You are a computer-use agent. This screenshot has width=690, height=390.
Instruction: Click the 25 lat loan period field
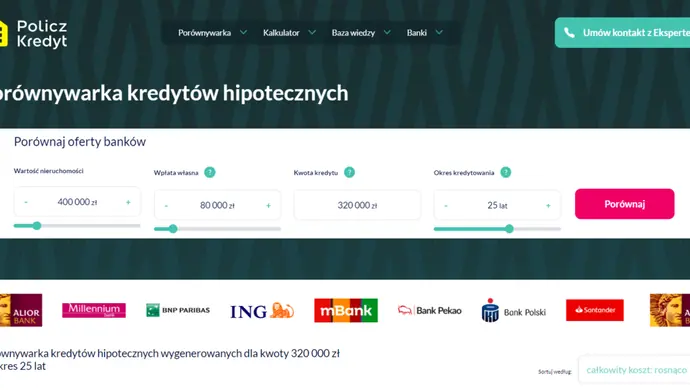click(x=497, y=205)
